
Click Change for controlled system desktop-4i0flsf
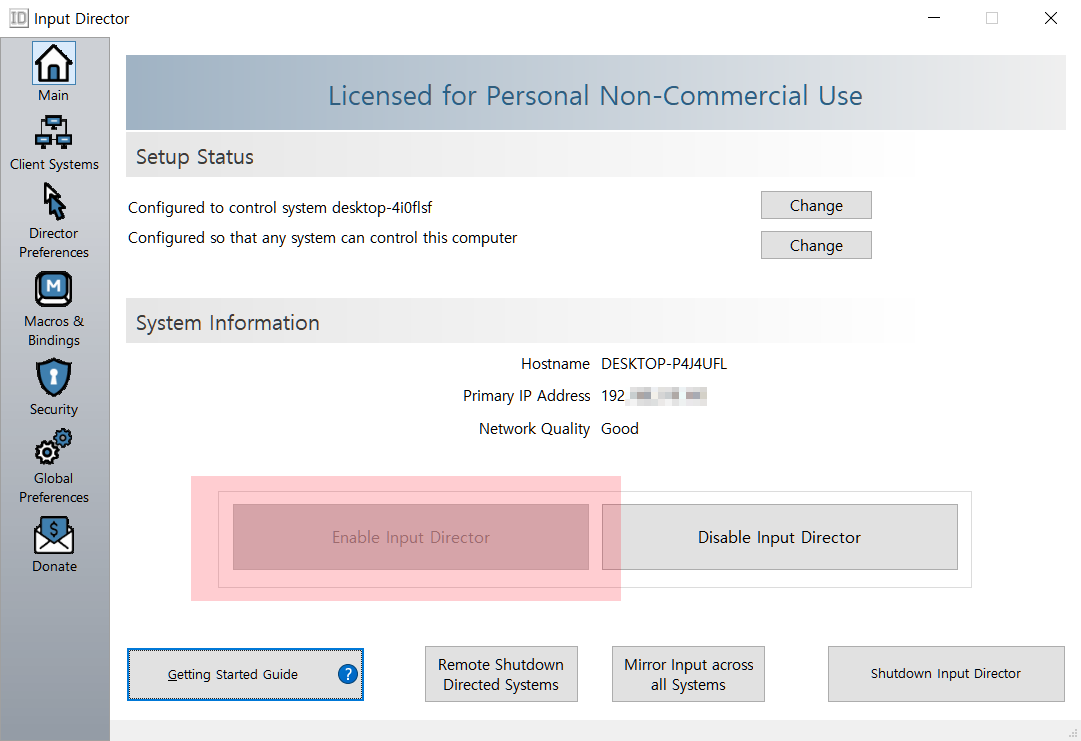(816, 205)
